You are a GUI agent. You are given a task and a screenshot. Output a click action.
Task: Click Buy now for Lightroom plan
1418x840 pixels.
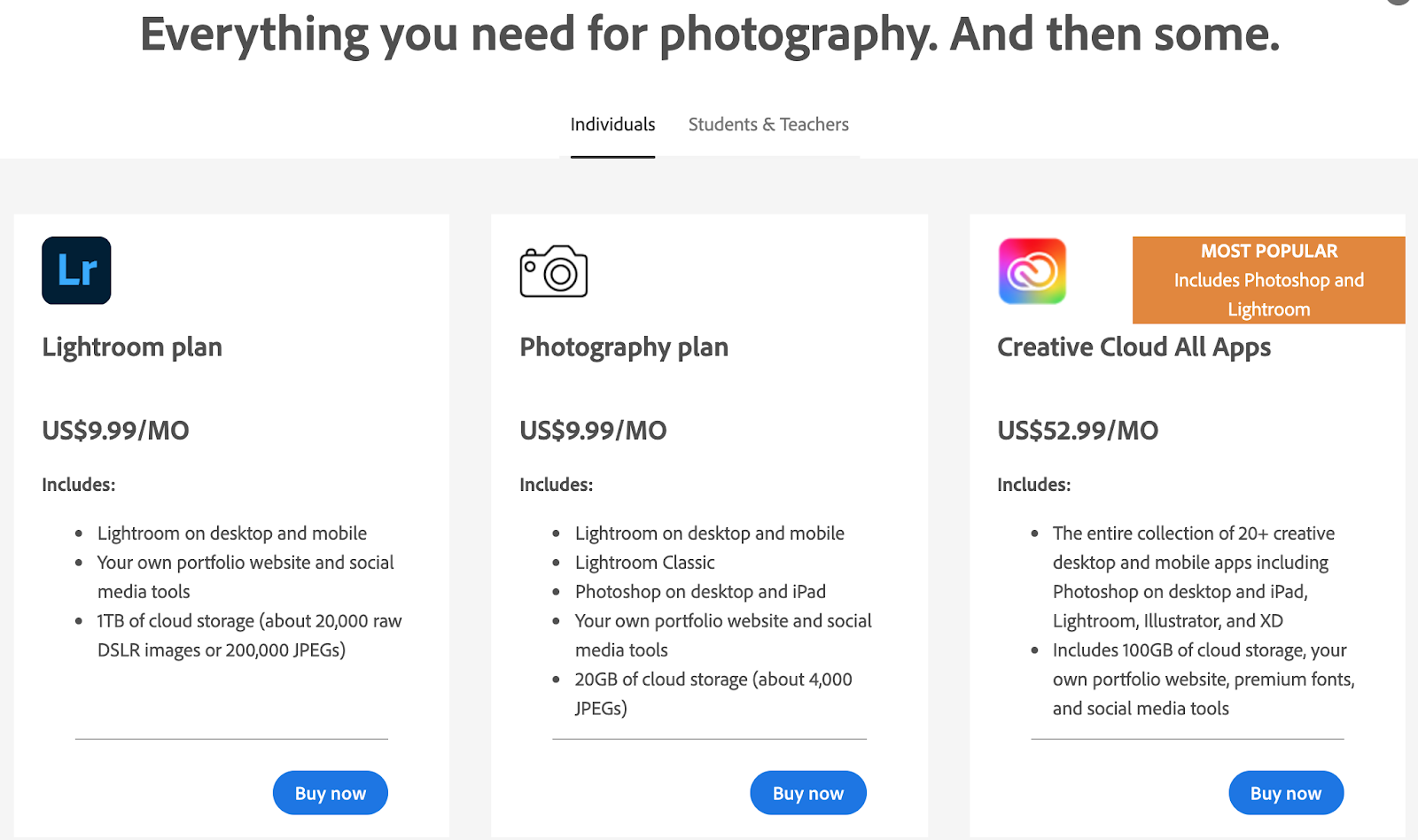(330, 793)
